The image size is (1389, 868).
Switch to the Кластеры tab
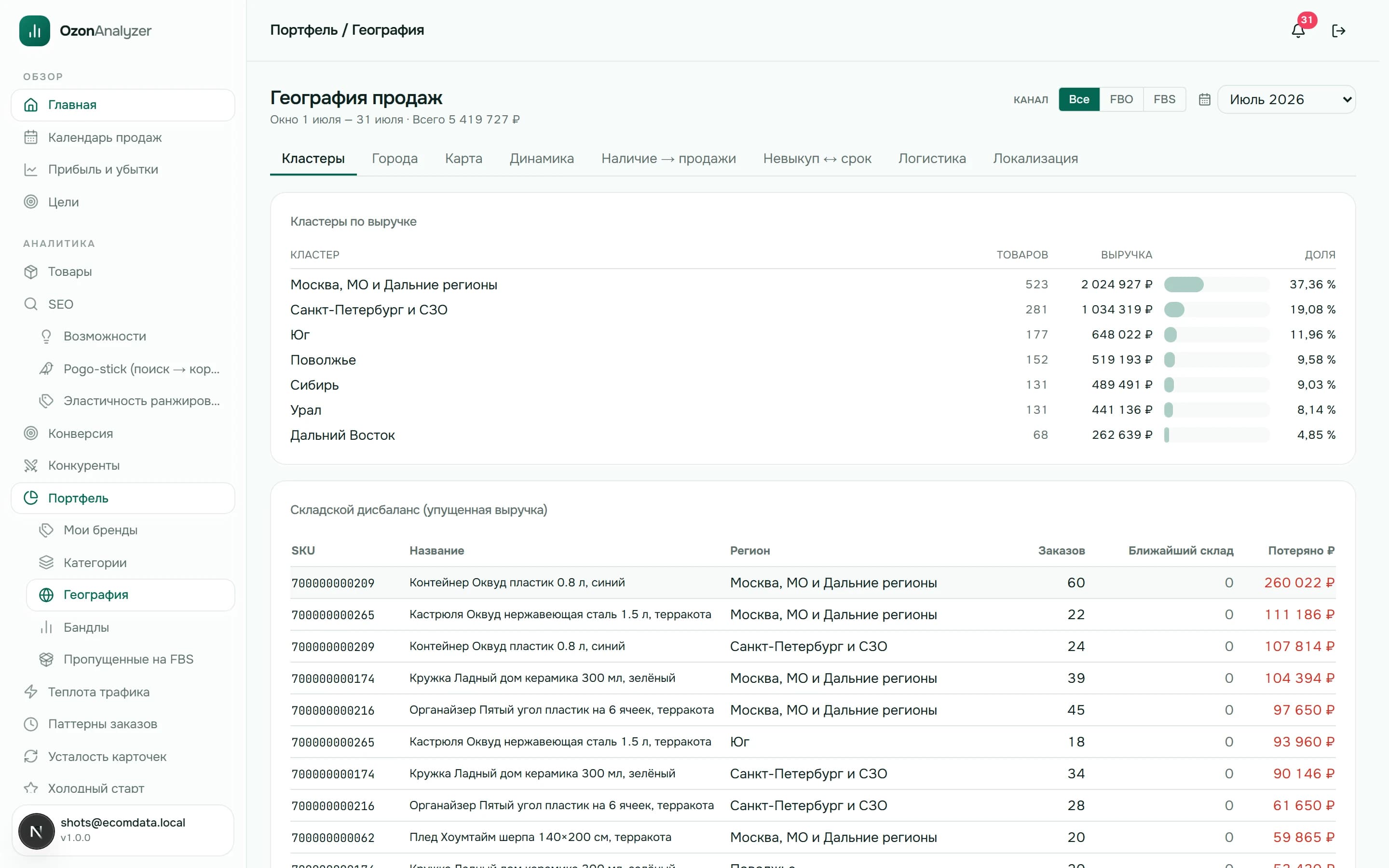point(313,159)
